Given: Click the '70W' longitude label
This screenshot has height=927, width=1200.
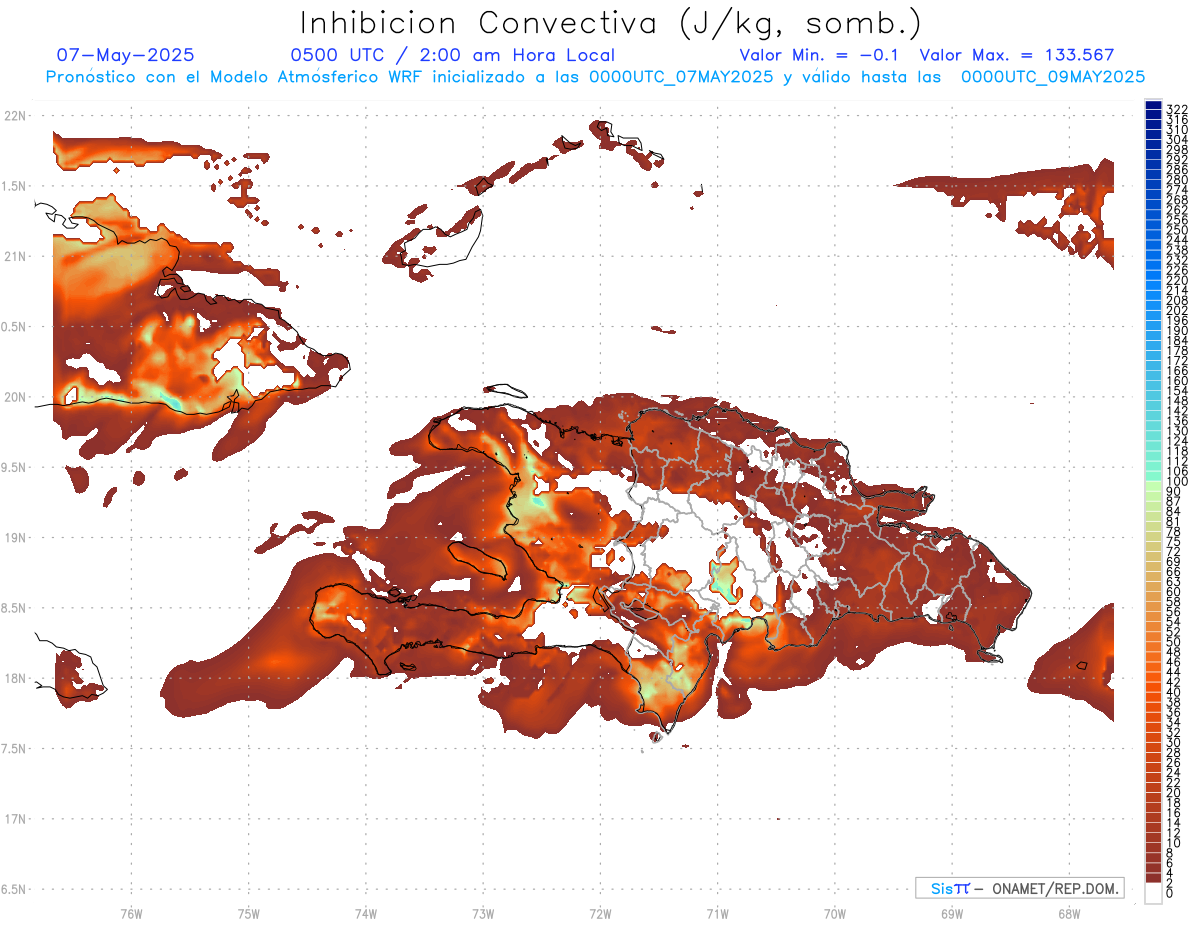Looking at the screenshot, I should pyautogui.click(x=834, y=913).
